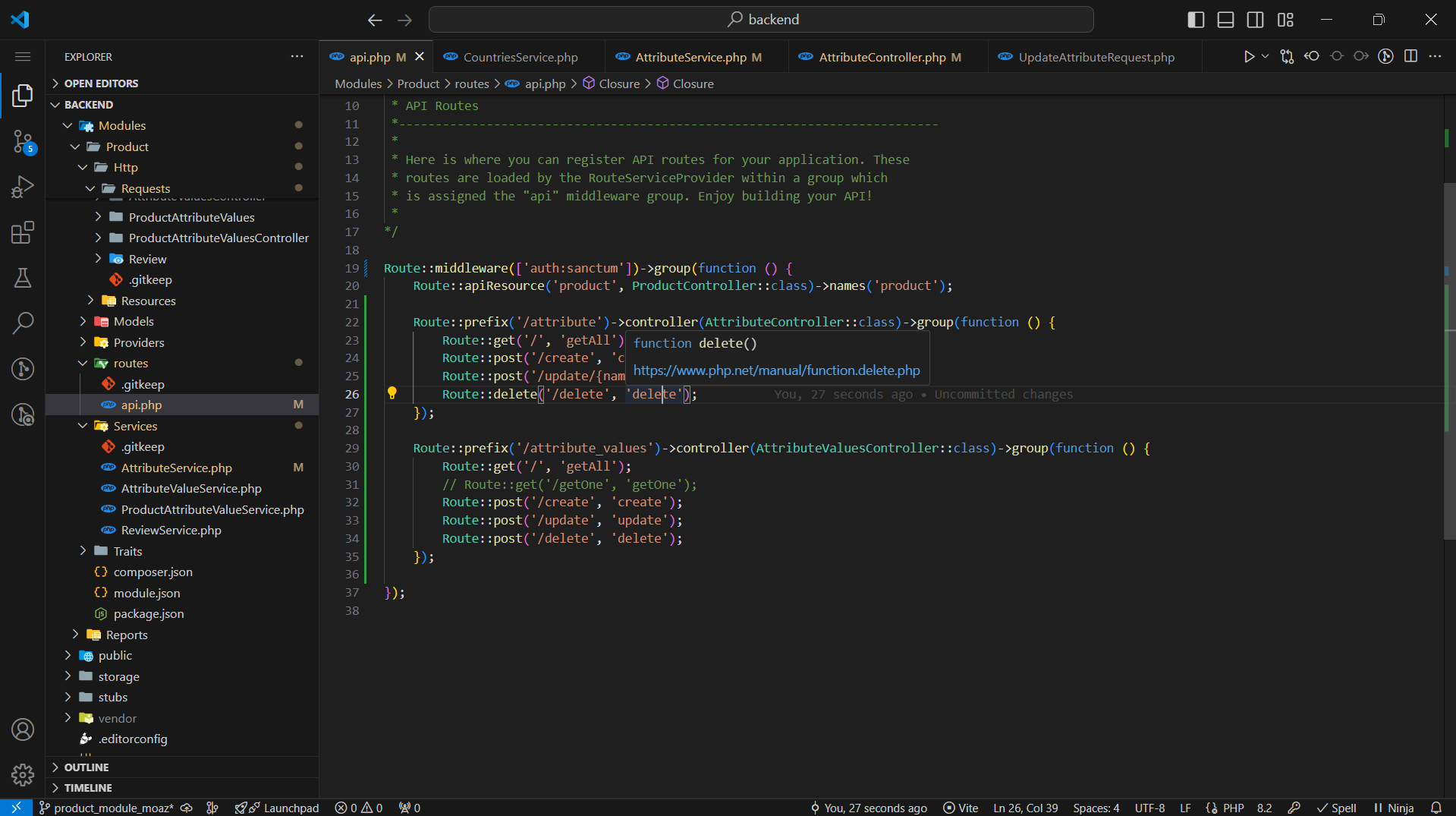Switch to the CountriesService.php tab

point(520,57)
